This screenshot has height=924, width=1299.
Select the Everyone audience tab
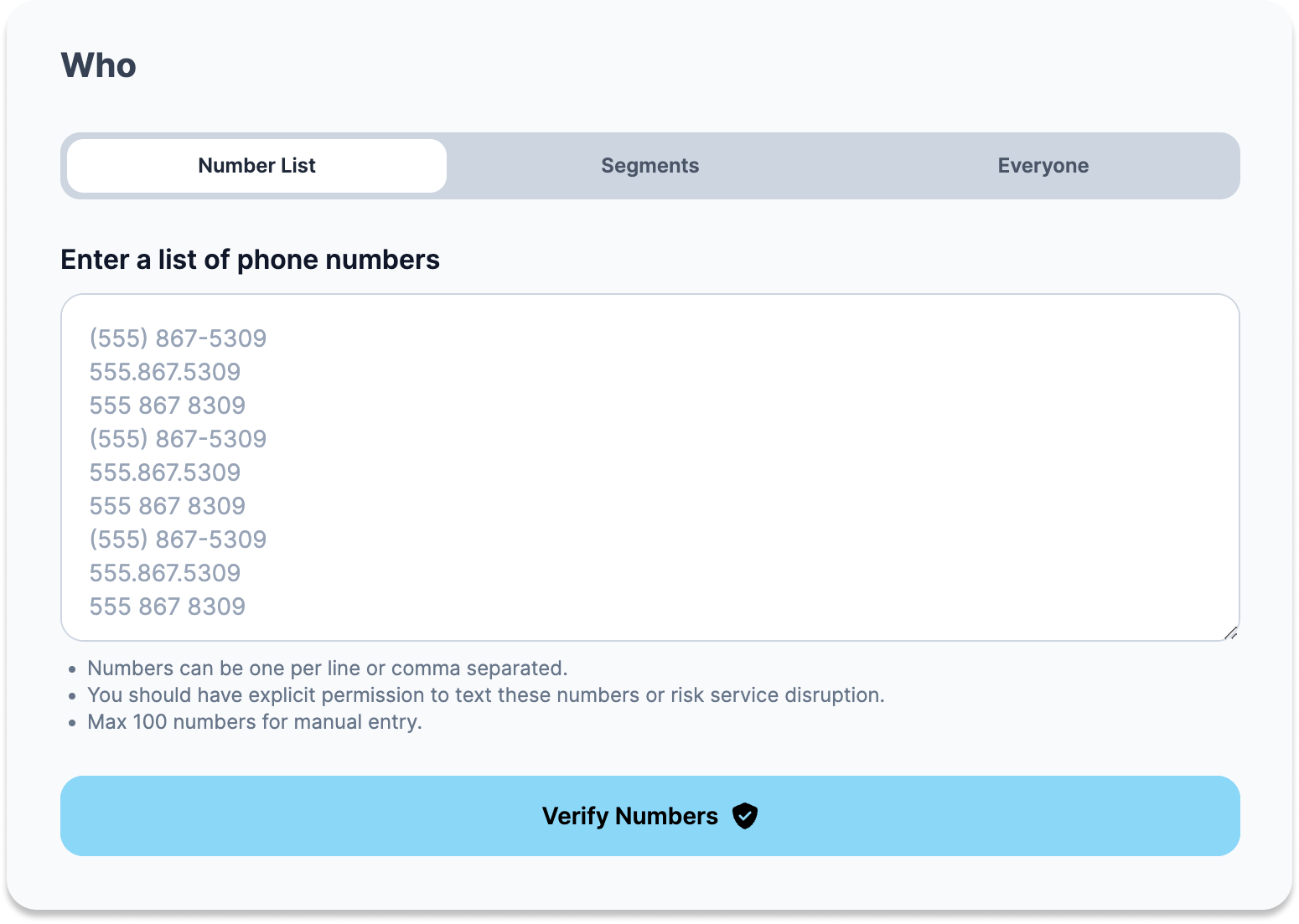tap(1043, 166)
